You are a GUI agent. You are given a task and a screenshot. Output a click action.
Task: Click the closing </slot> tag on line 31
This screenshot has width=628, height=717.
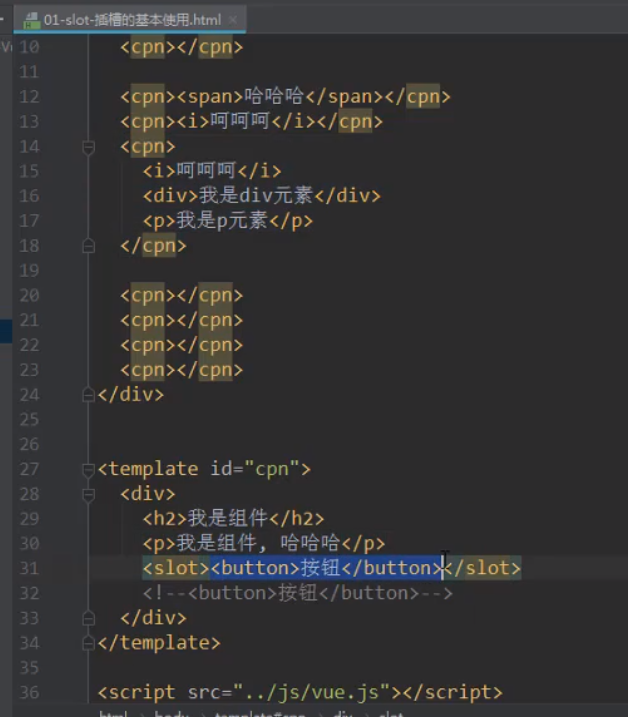tap(483, 568)
